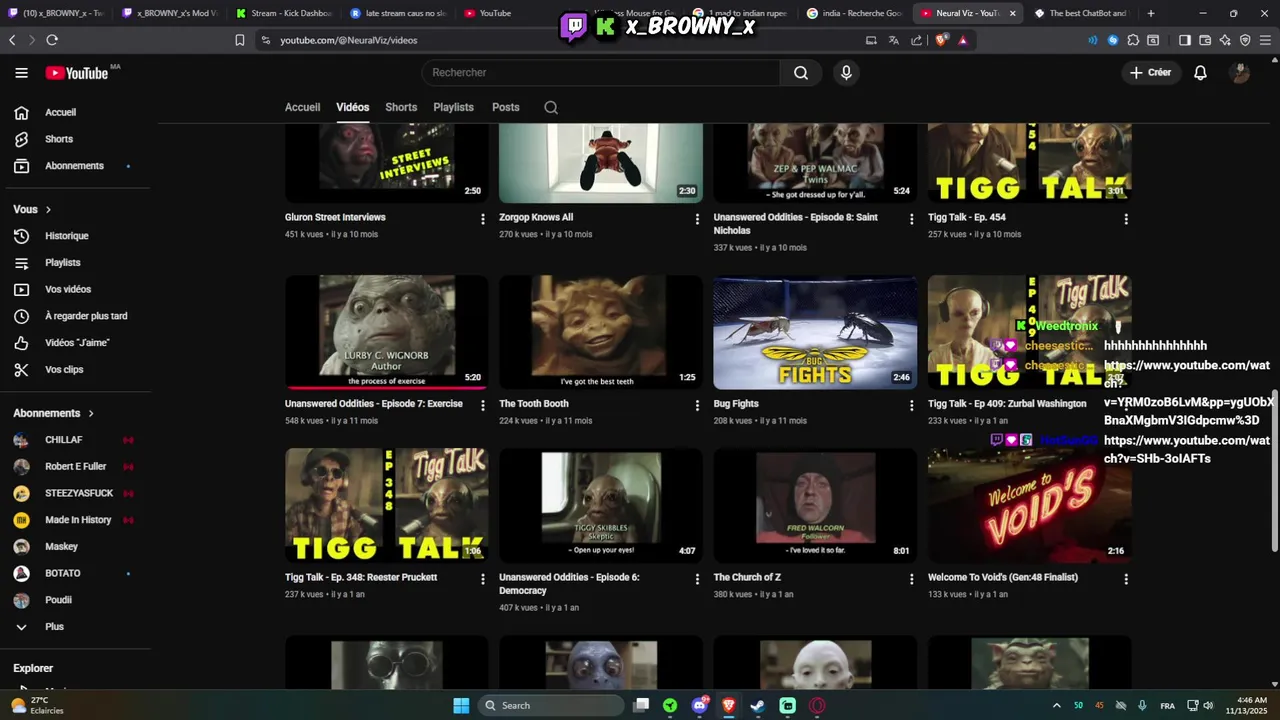Open Tigg Talk Ep. 348 title link

pos(361,577)
